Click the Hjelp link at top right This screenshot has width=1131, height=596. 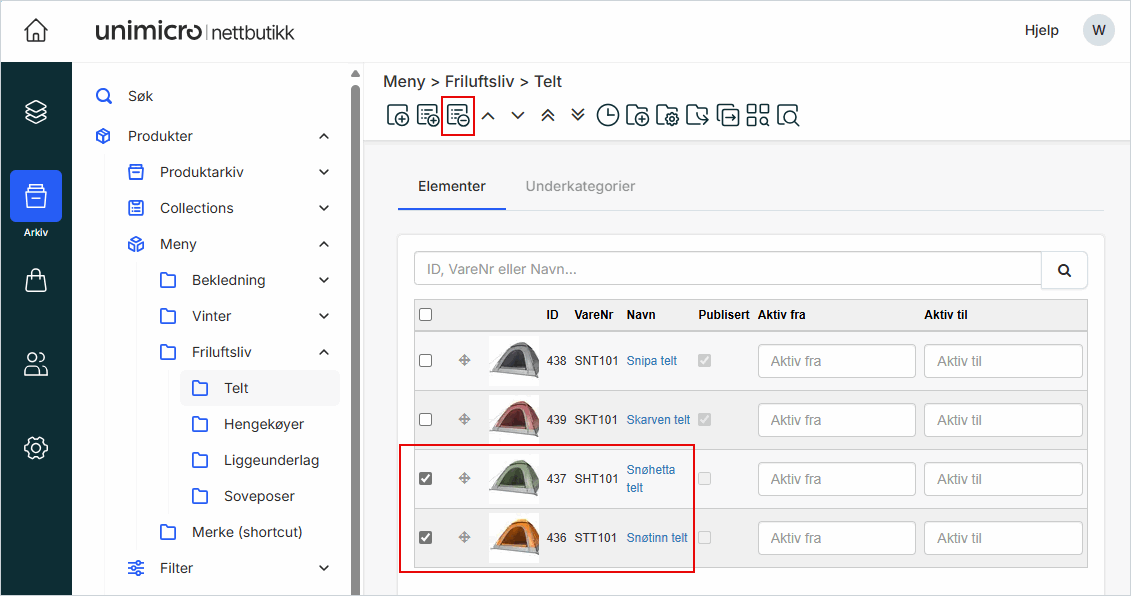[x=1041, y=30]
